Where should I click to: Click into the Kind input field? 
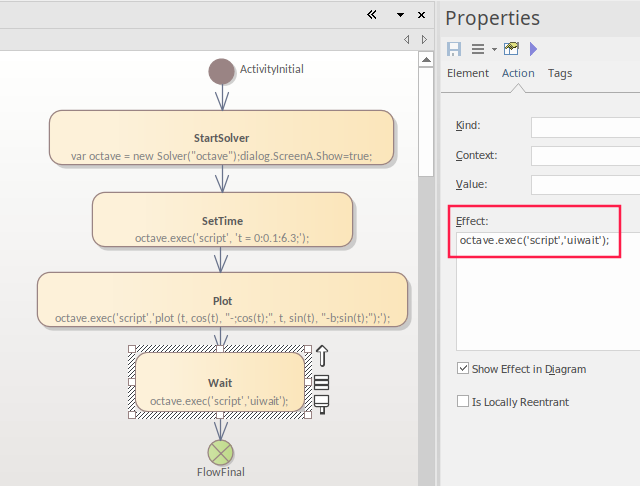pos(585,126)
